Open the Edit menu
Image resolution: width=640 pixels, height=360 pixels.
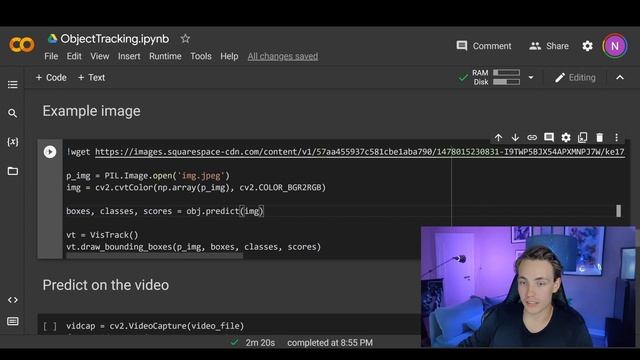click(74, 56)
